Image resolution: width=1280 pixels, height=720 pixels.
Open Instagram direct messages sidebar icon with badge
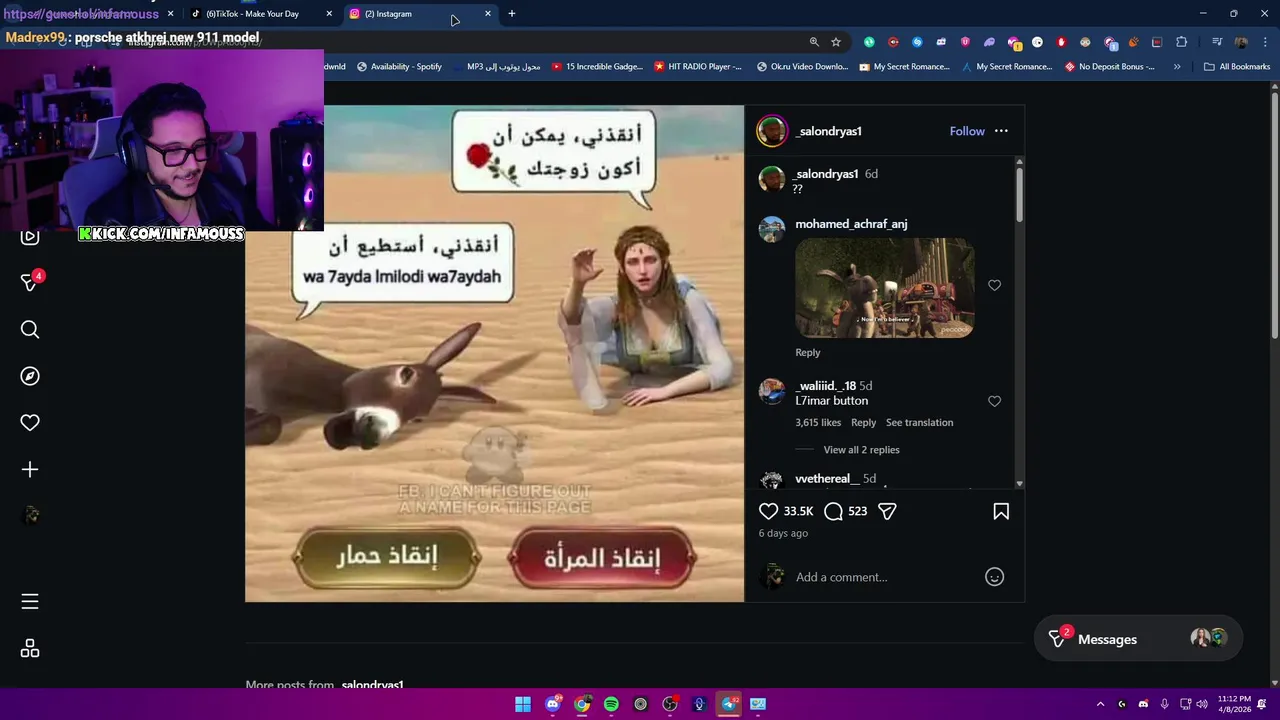point(30,282)
